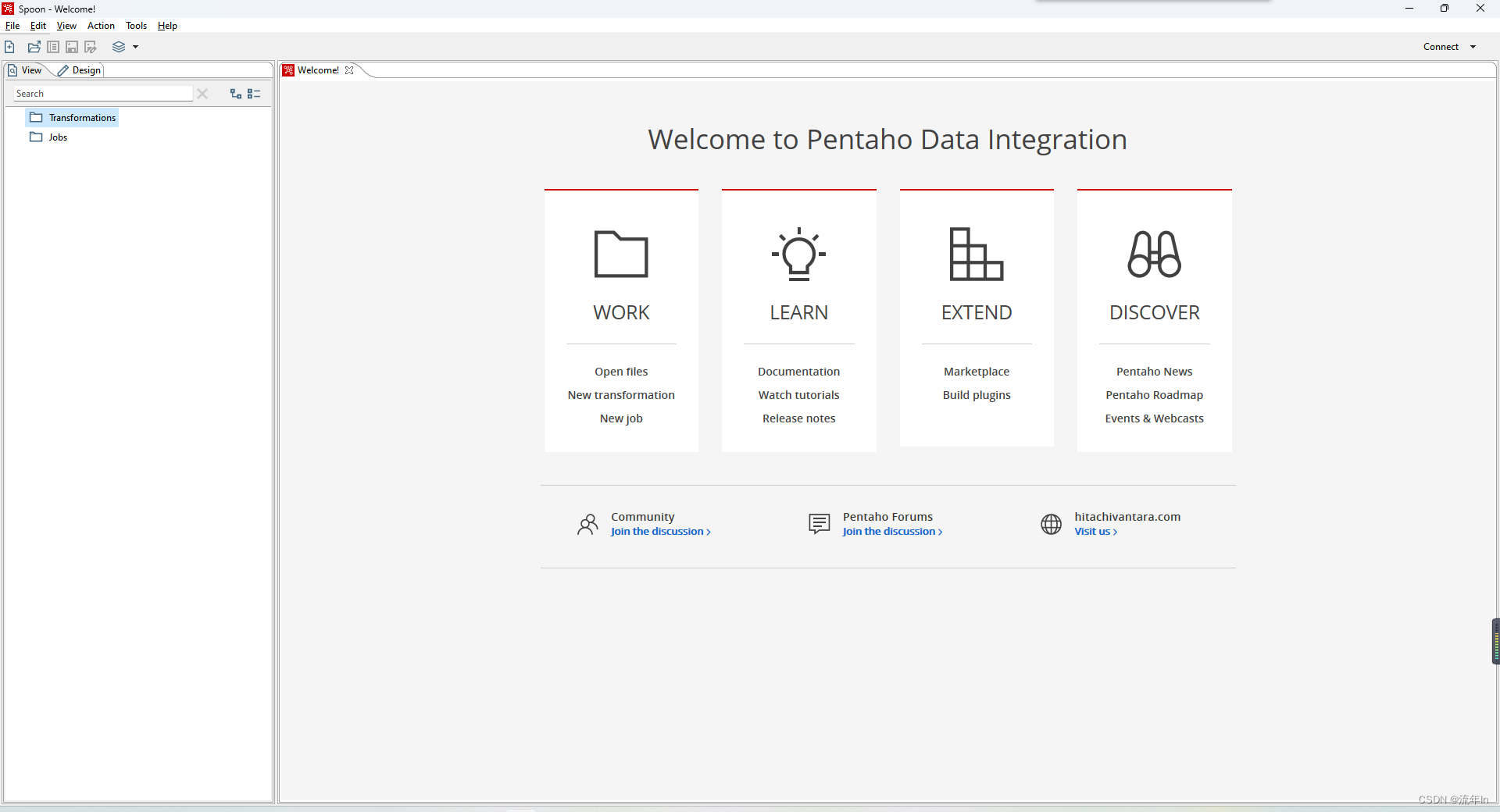The width and height of the screenshot is (1500, 812).
Task: Click the DISCOVER binoculars icon
Action: tap(1154, 254)
